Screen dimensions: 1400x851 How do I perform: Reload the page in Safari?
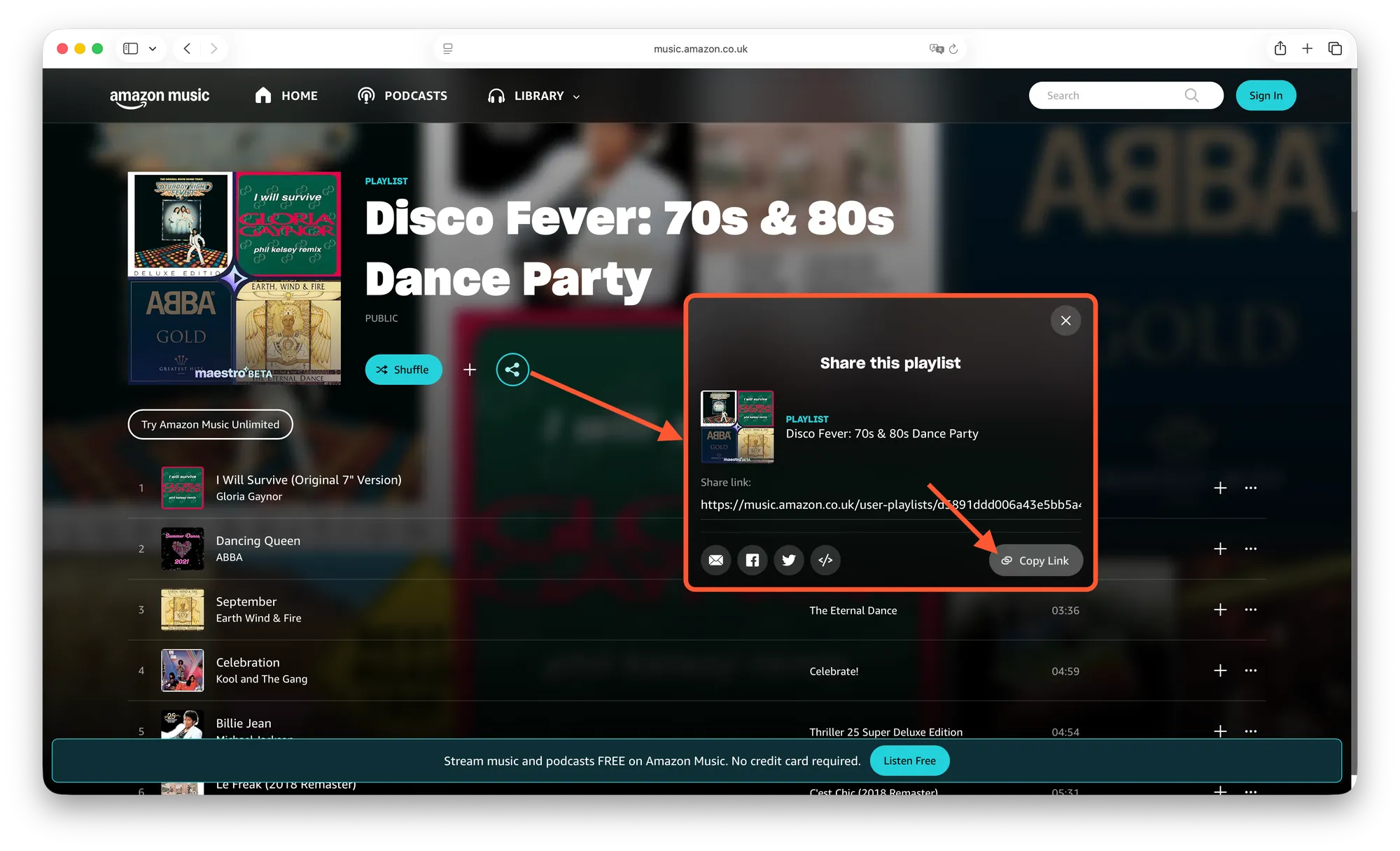(x=953, y=49)
